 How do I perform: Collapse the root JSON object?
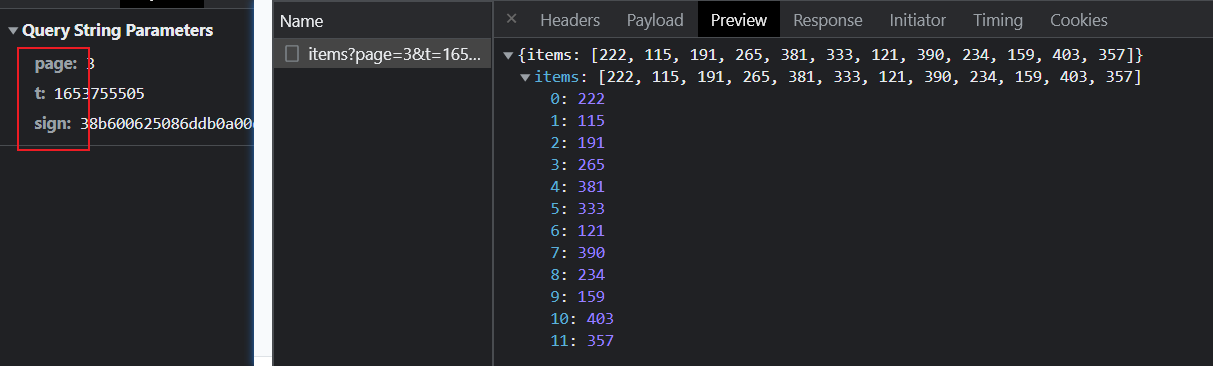(x=509, y=55)
